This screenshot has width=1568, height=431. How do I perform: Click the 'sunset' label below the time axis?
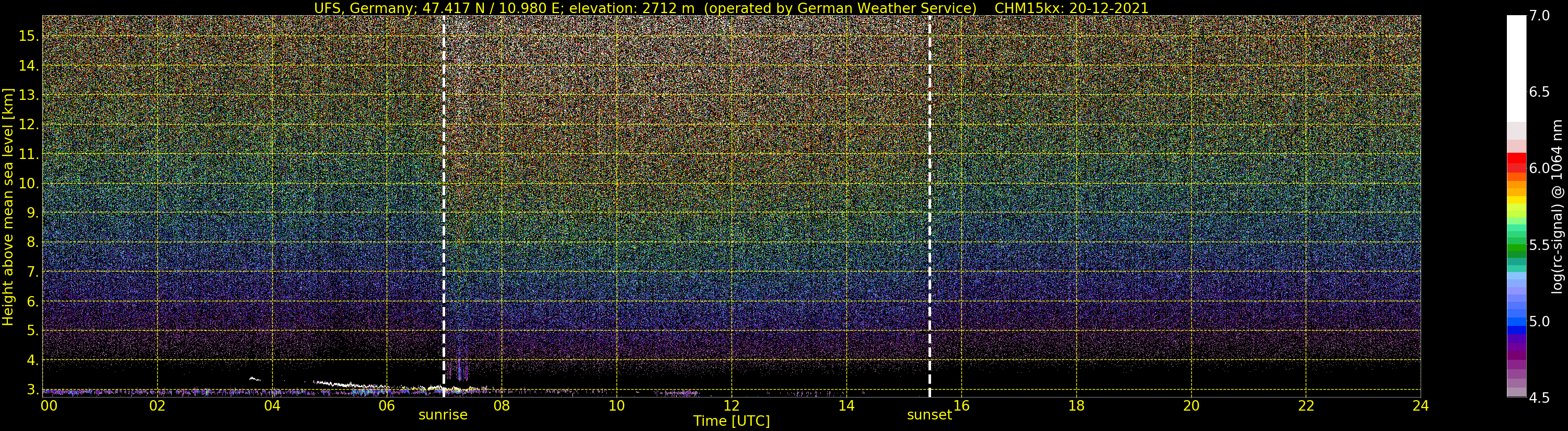(929, 415)
